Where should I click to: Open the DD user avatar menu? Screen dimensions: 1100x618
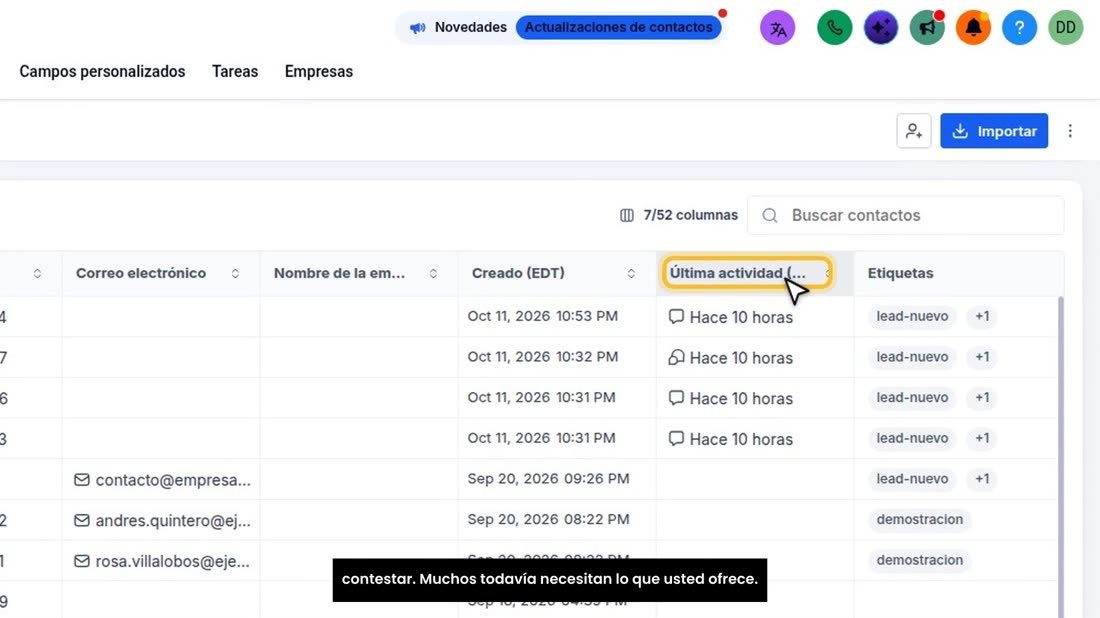(x=1066, y=28)
